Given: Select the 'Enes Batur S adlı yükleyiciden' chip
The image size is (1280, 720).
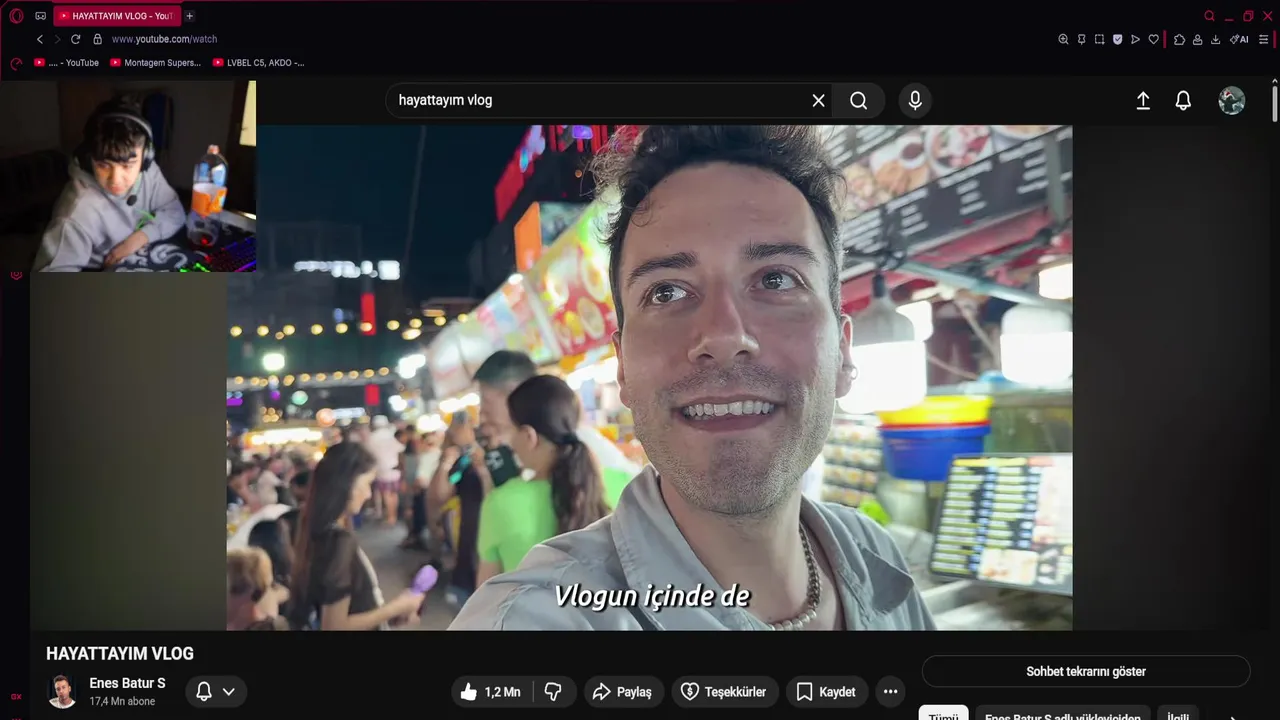Looking at the screenshot, I should [1062, 715].
